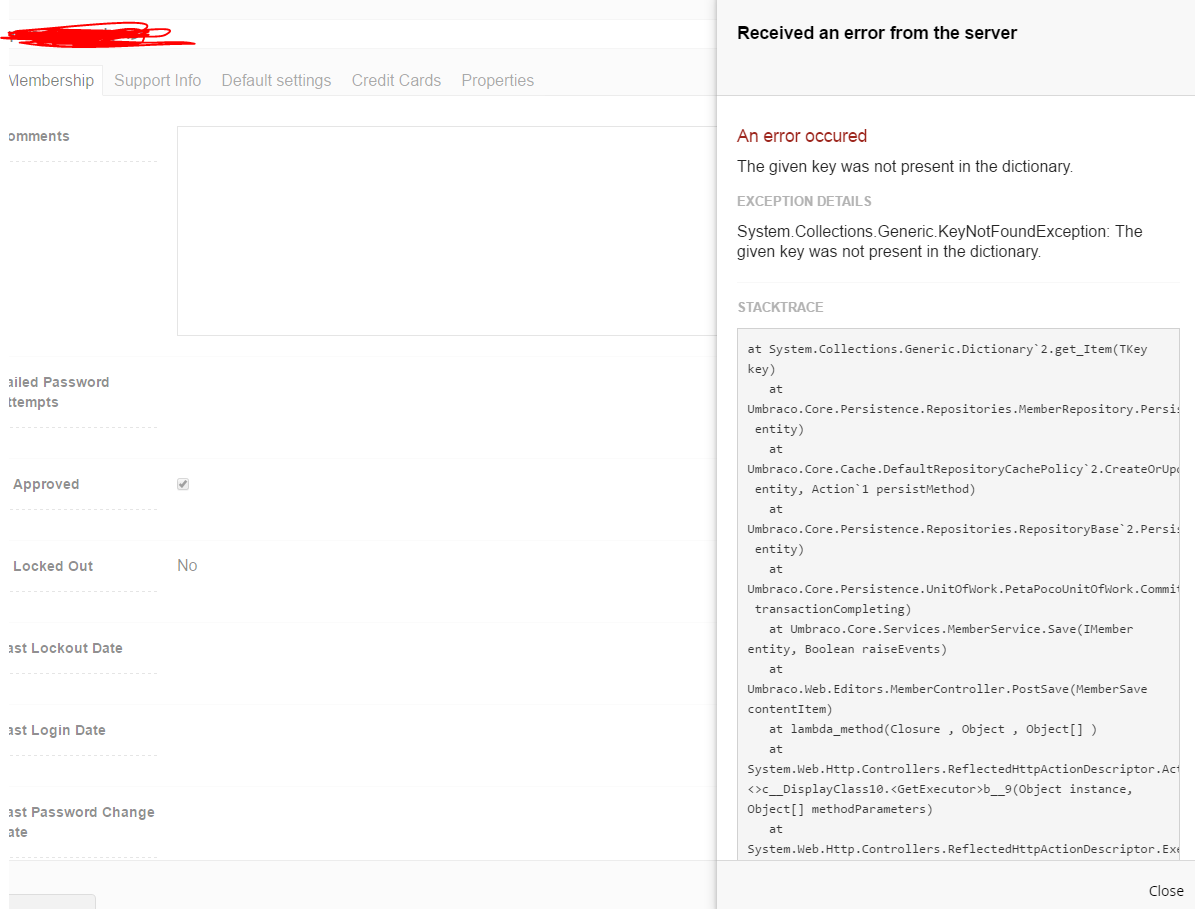Select the Default settings tab
This screenshot has width=1195, height=909.
tap(276, 81)
